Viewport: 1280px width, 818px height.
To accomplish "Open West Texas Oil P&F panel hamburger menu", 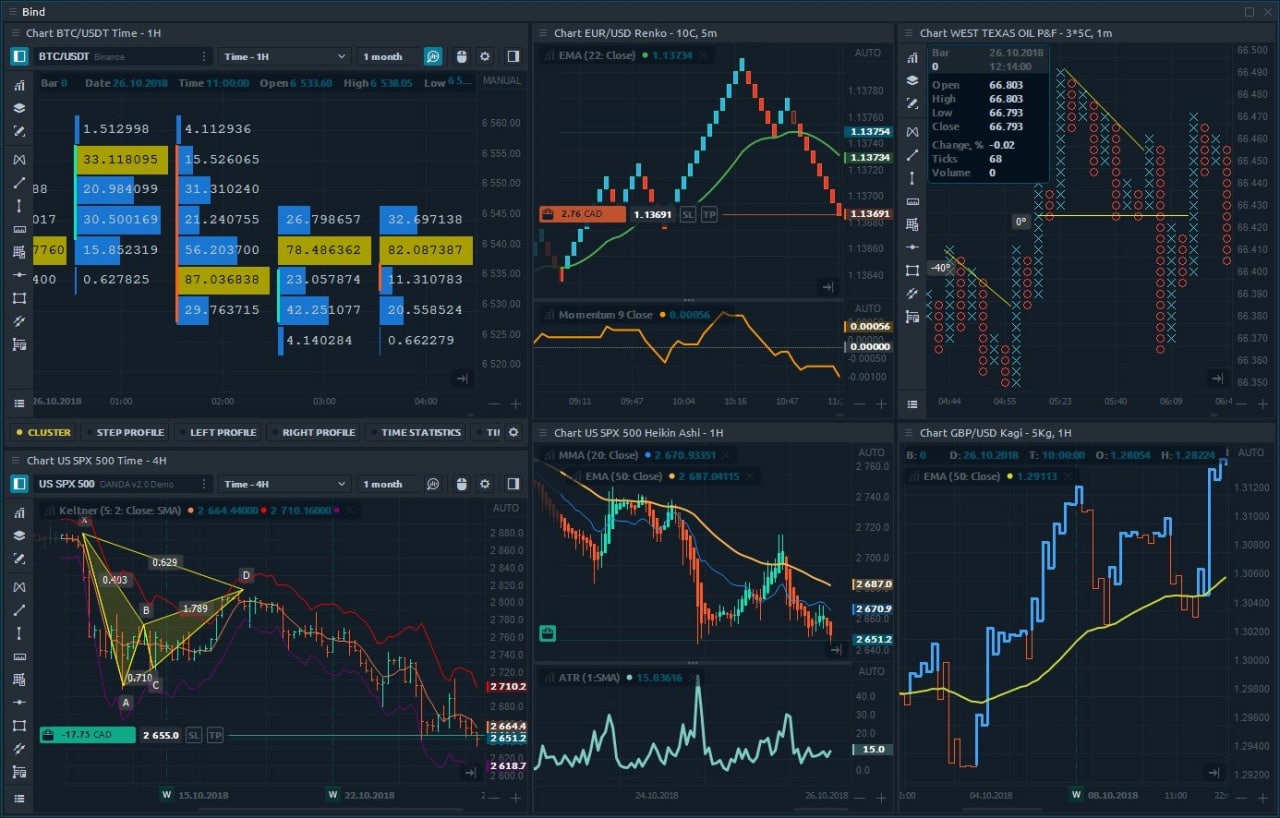I will (907, 33).
